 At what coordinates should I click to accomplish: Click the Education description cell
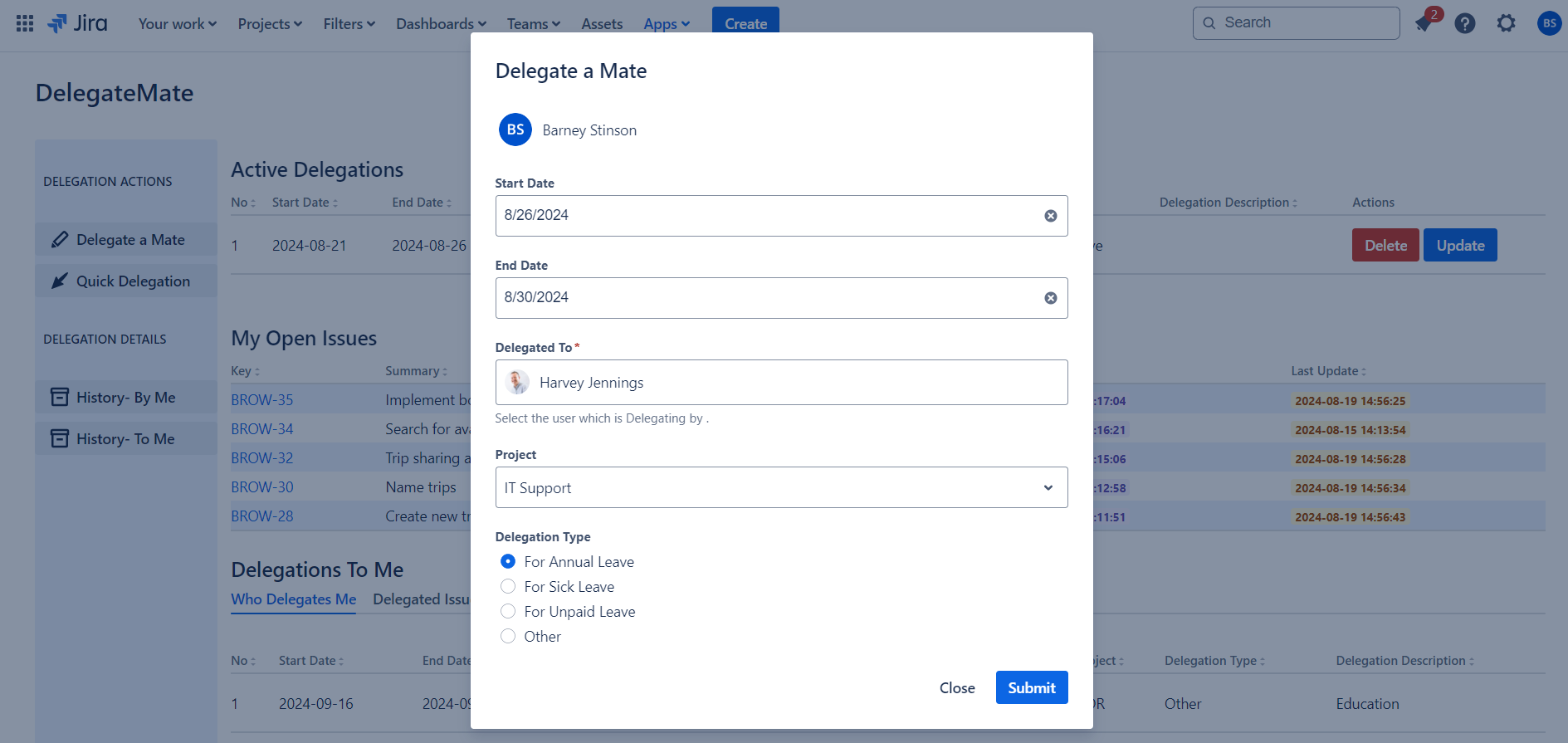pyautogui.click(x=1367, y=704)
